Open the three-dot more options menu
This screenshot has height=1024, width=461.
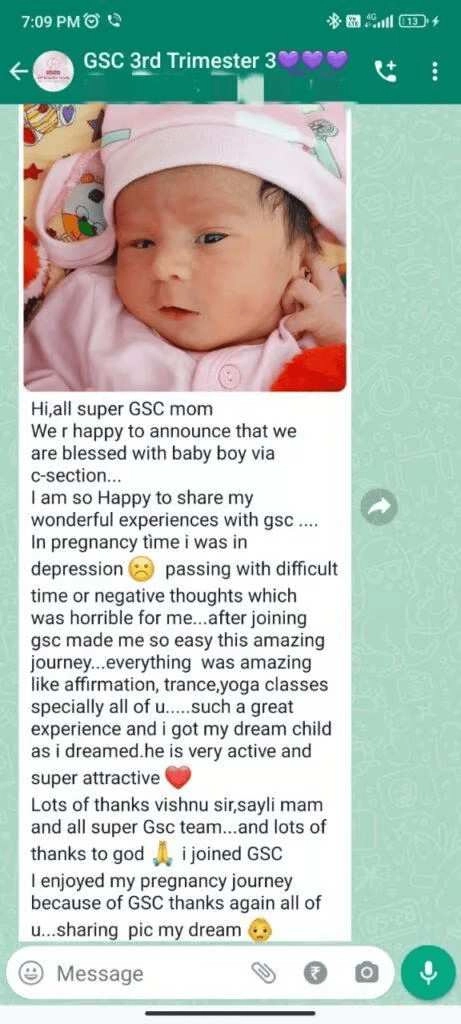[x=435, y=71]
